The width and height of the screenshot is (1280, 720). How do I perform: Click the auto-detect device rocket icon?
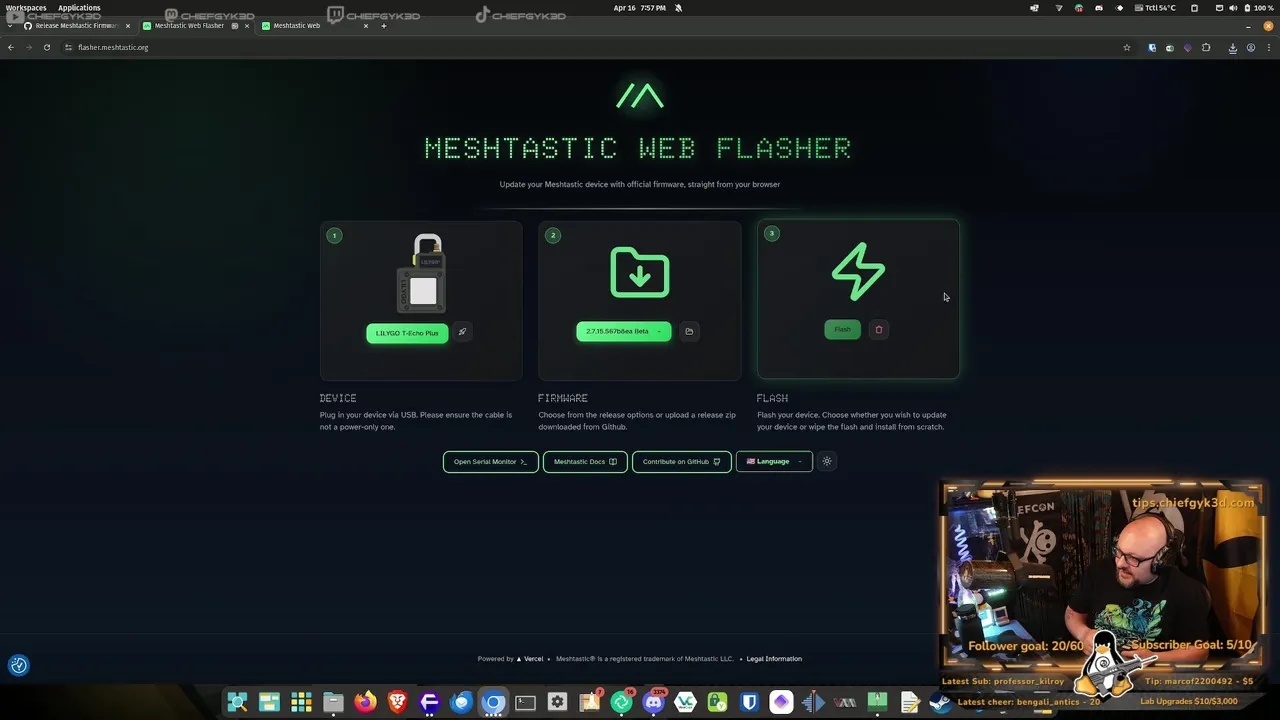[x=462, y=332]
